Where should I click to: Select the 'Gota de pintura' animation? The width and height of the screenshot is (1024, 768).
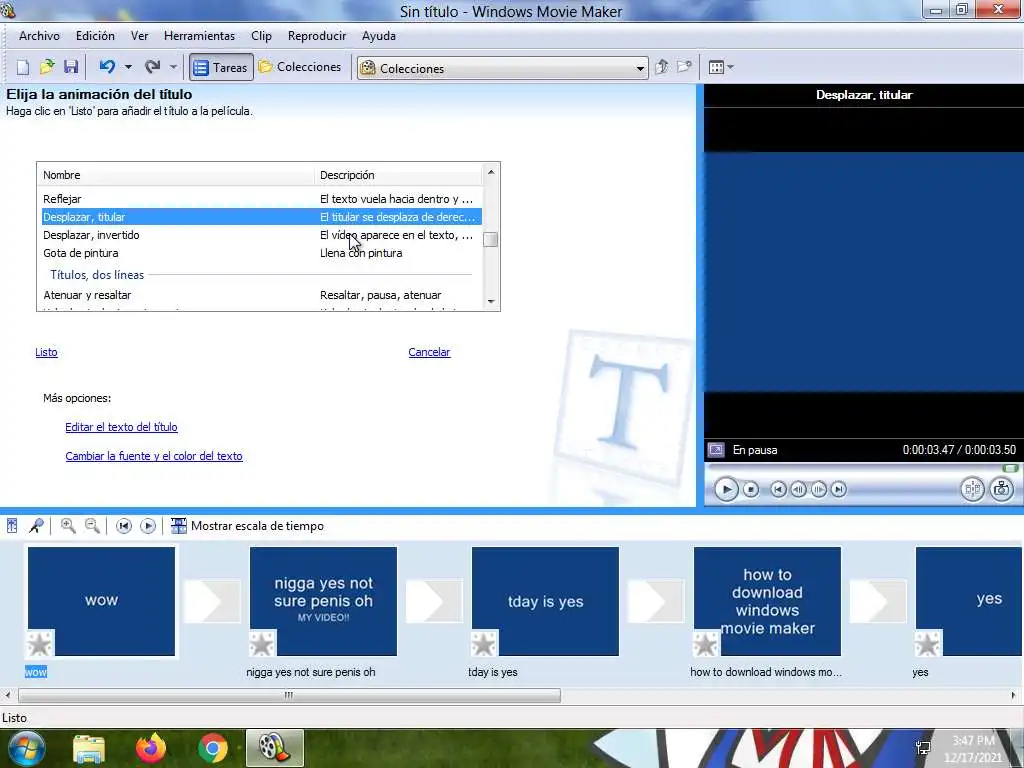(x=261, y=253)
